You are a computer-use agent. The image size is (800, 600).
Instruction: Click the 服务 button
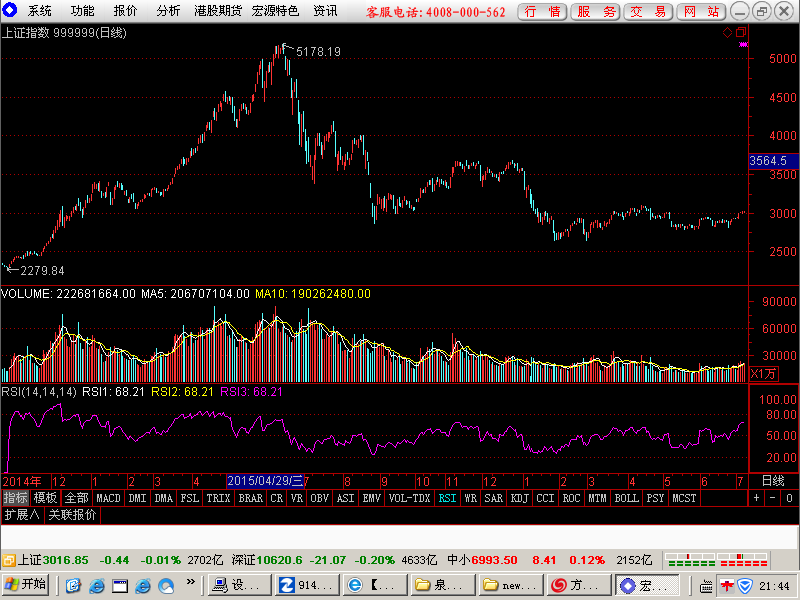pyautogui.click(x=595, y=12)
